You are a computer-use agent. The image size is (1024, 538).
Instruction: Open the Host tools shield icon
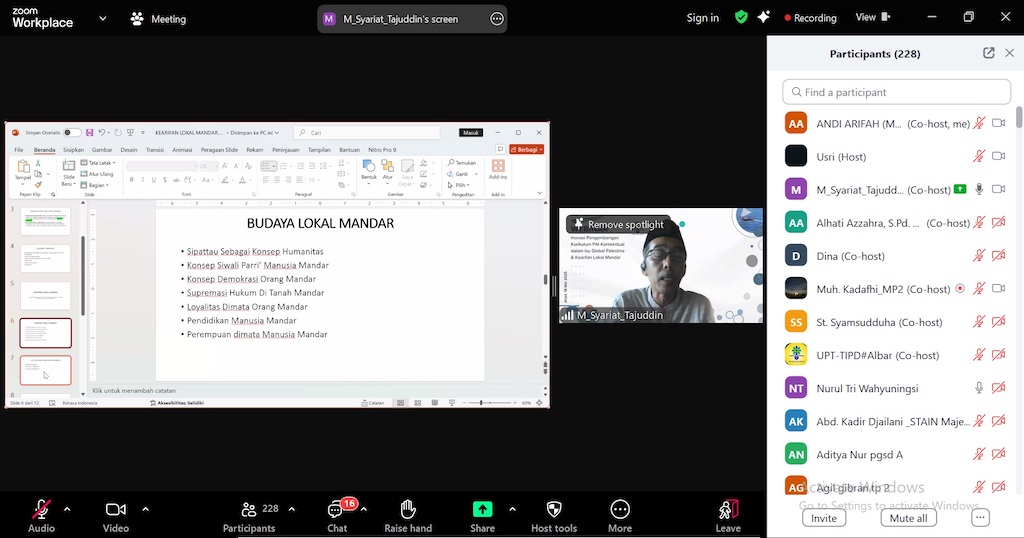pyautogui.click(x=554, y=510)
